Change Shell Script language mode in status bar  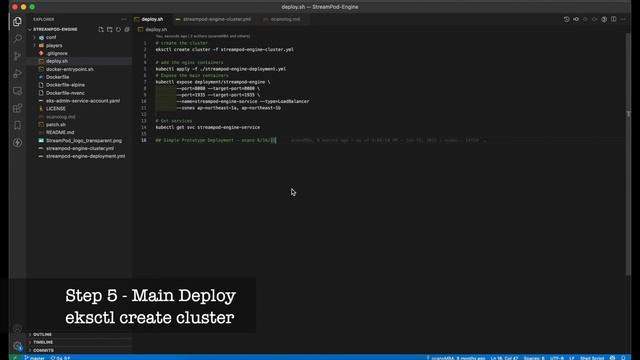[592, 358]
